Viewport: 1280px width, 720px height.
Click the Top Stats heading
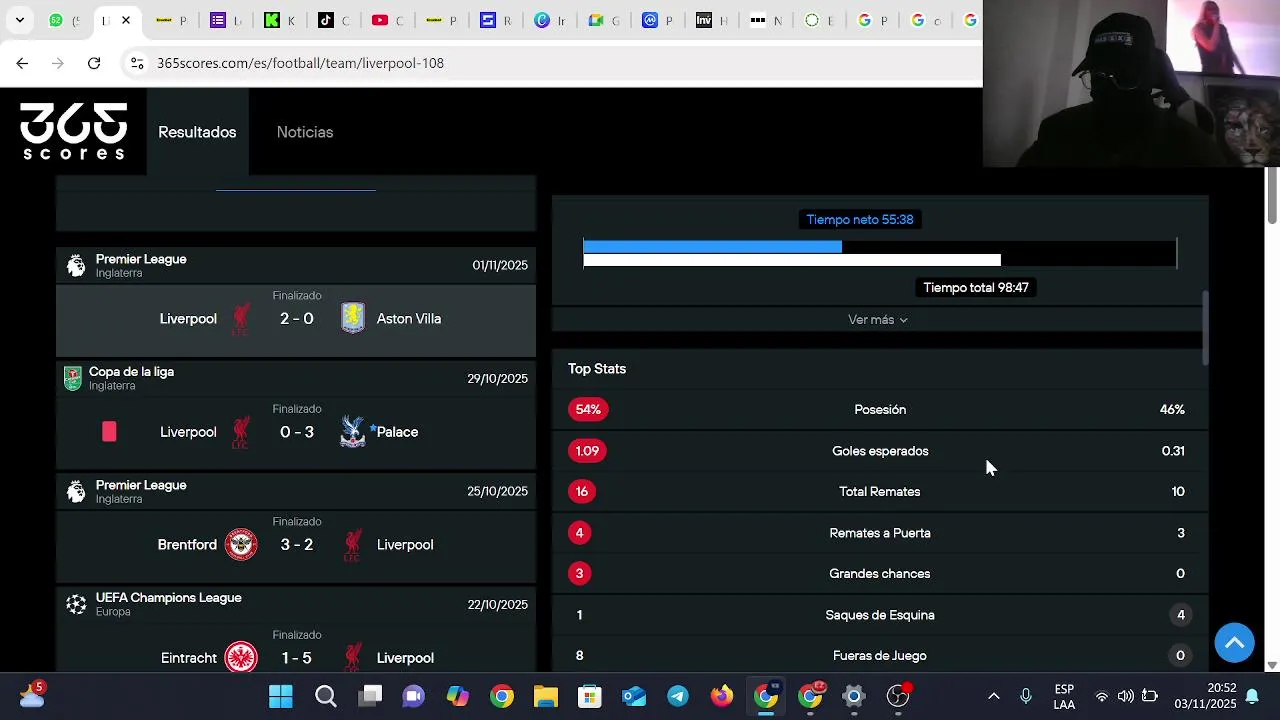coord(597,369)
